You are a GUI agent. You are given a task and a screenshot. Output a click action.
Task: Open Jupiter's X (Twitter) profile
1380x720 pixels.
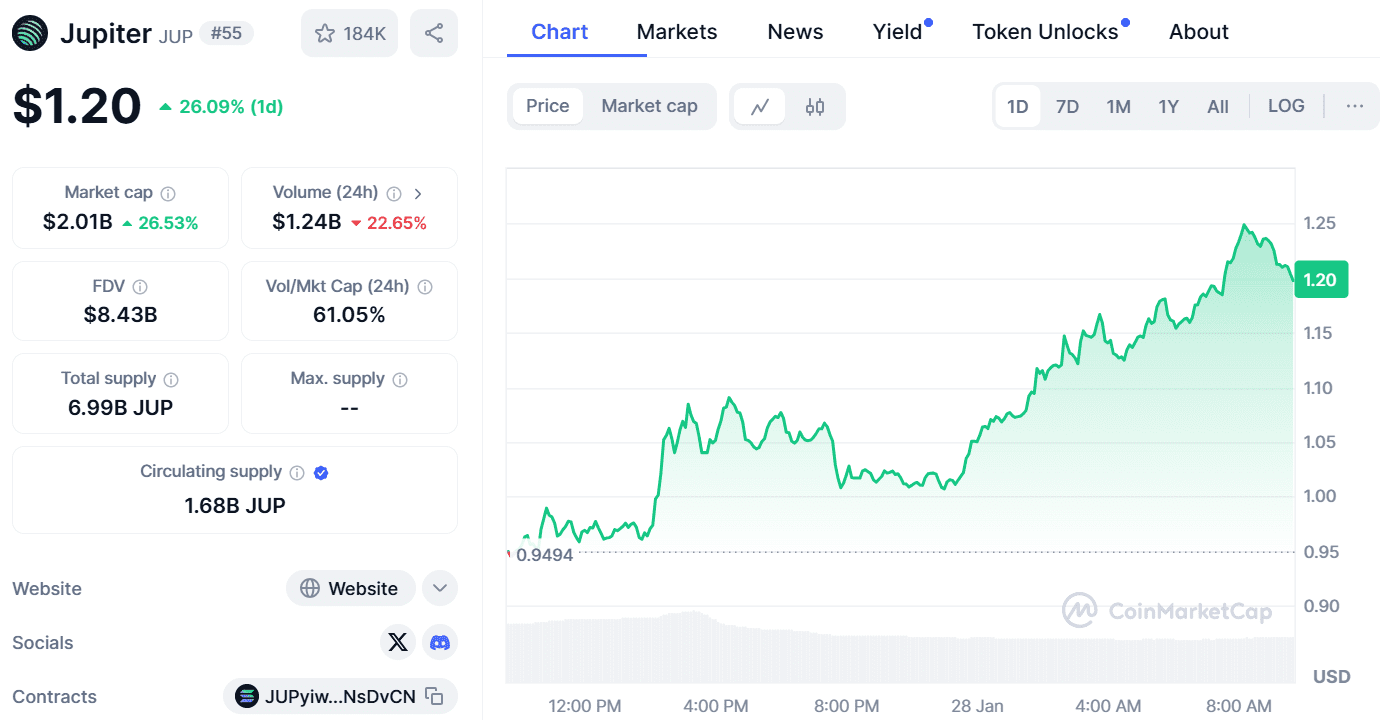coord(398,642)
